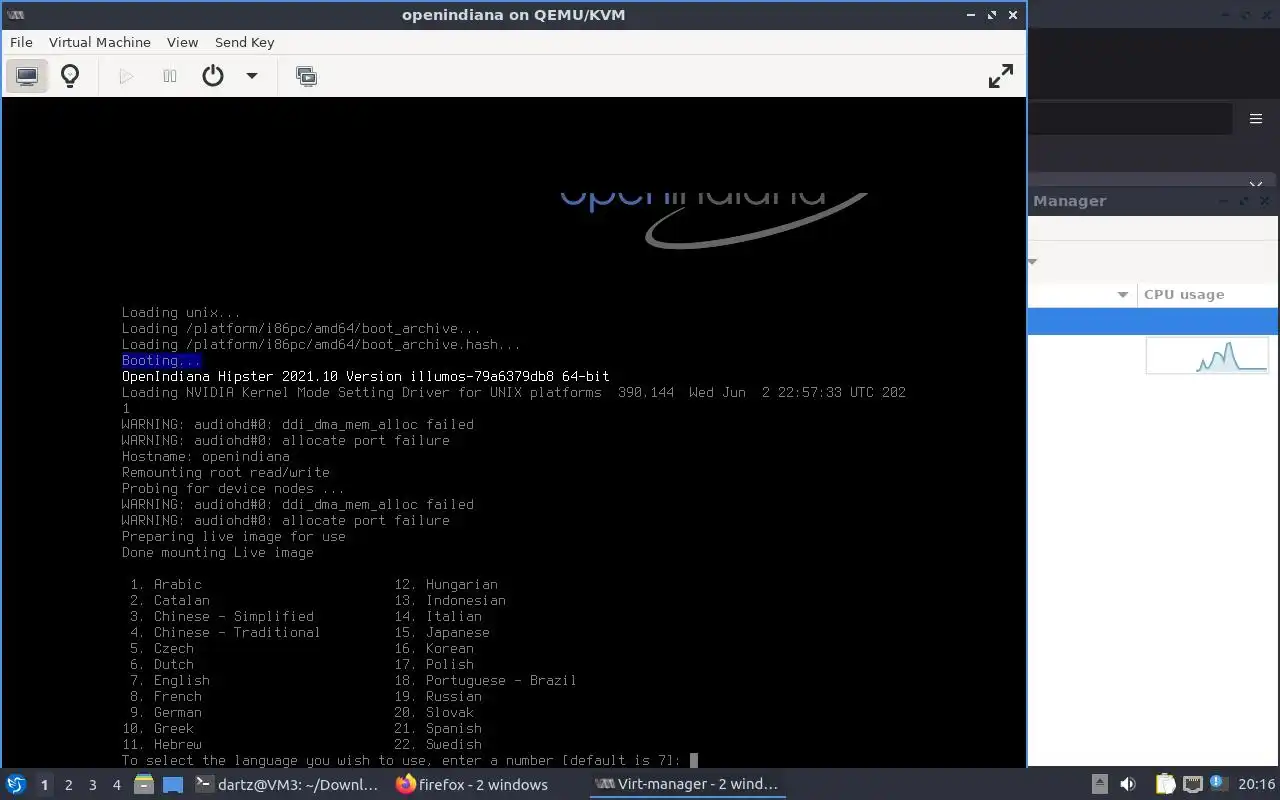
Task: Switch to workspace 1
Action: tap(44, 785)
